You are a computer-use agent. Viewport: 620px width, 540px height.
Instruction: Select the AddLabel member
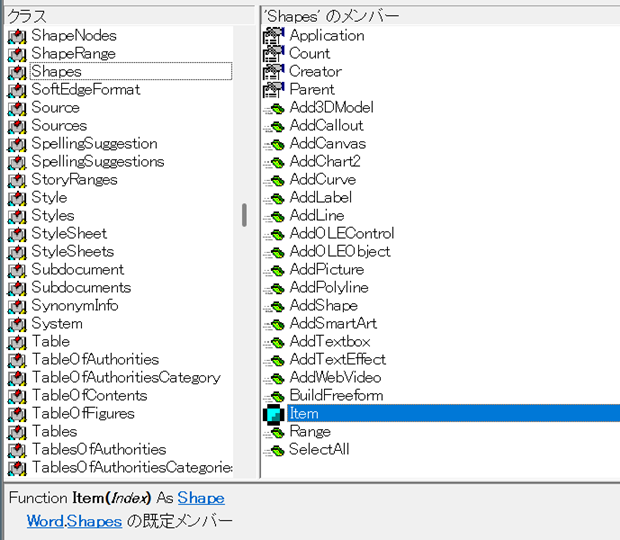click(321, 197)
